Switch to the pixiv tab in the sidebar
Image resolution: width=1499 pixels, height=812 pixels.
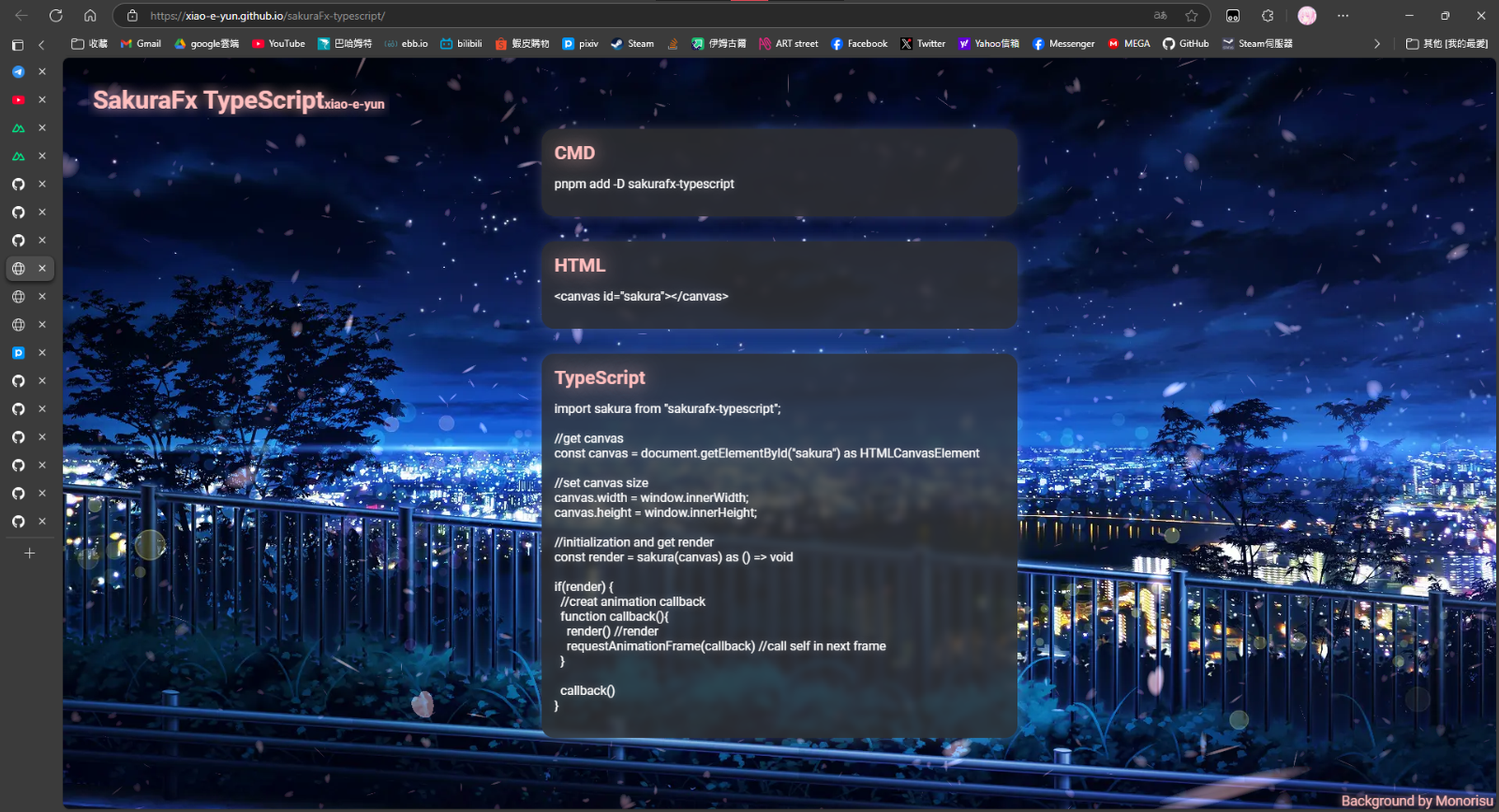pos(18,353)
